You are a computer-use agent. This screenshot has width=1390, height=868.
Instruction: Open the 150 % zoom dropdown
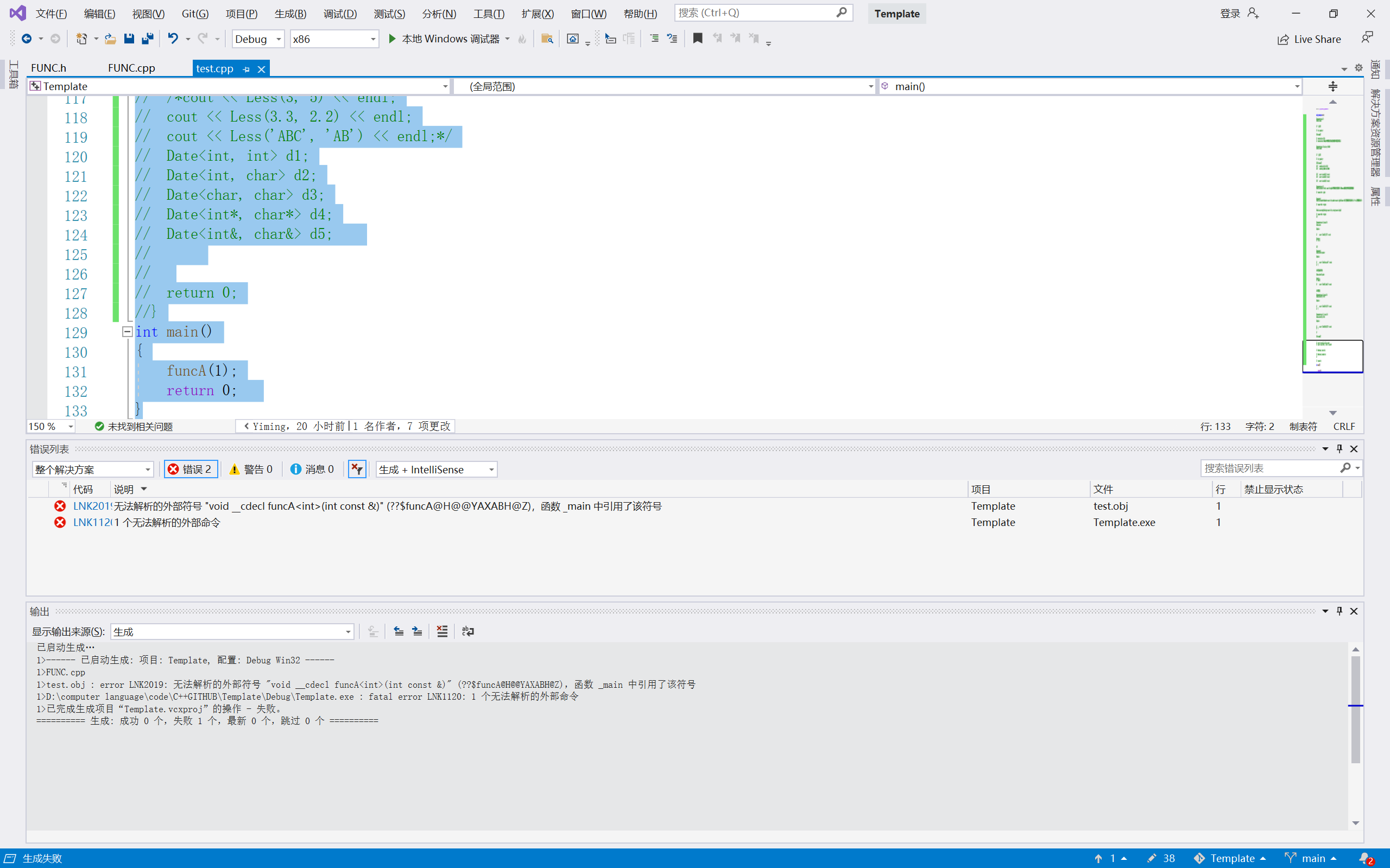click(x=51, y=427)
